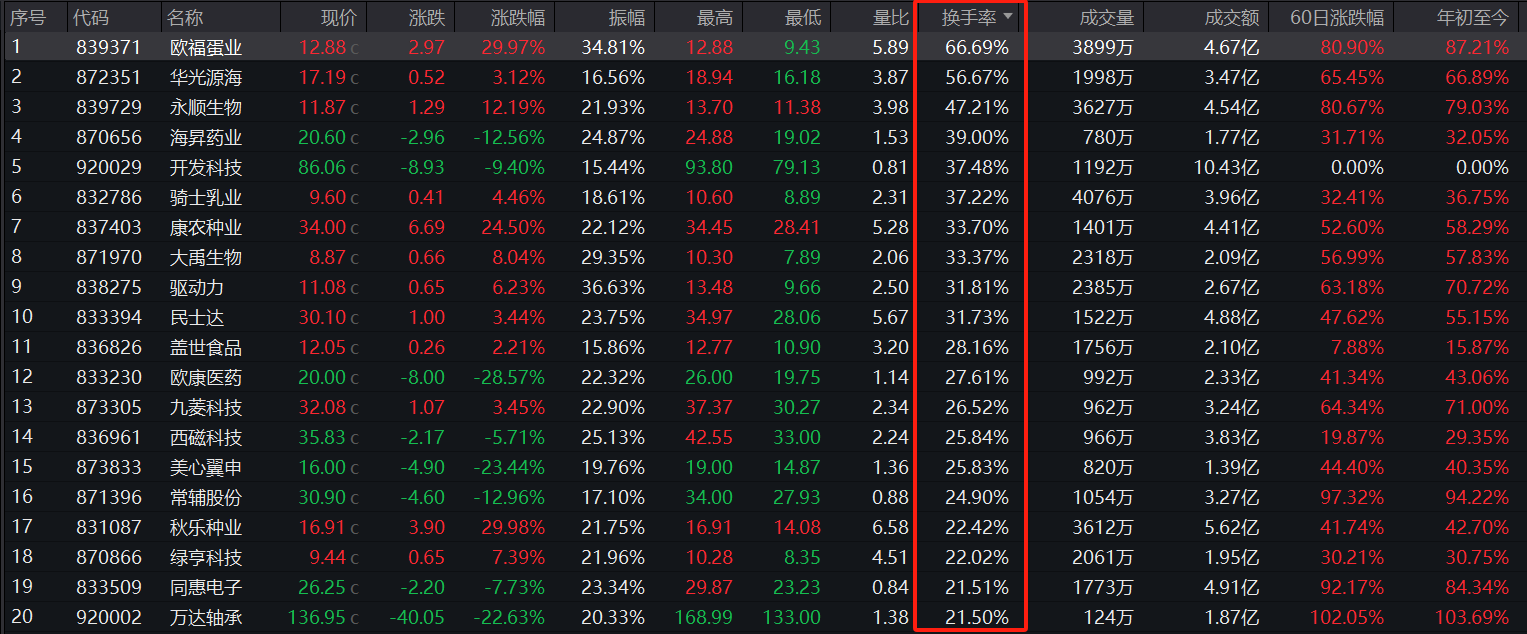Click the 代码 column header
This screenshot has width=1527, height=634.
pos(93,17)
